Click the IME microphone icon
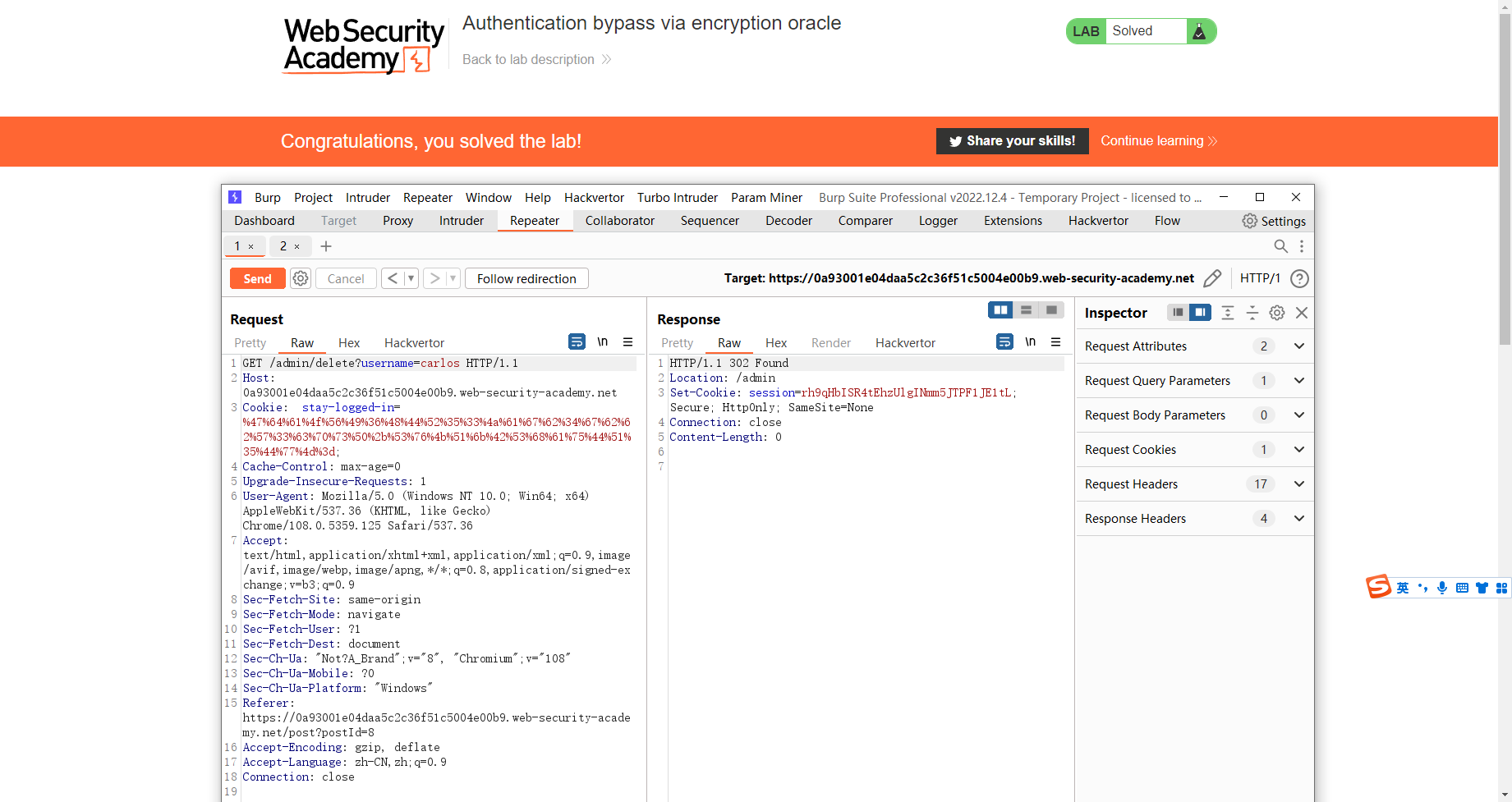Screen dimensions: 1512x802 1442,588
